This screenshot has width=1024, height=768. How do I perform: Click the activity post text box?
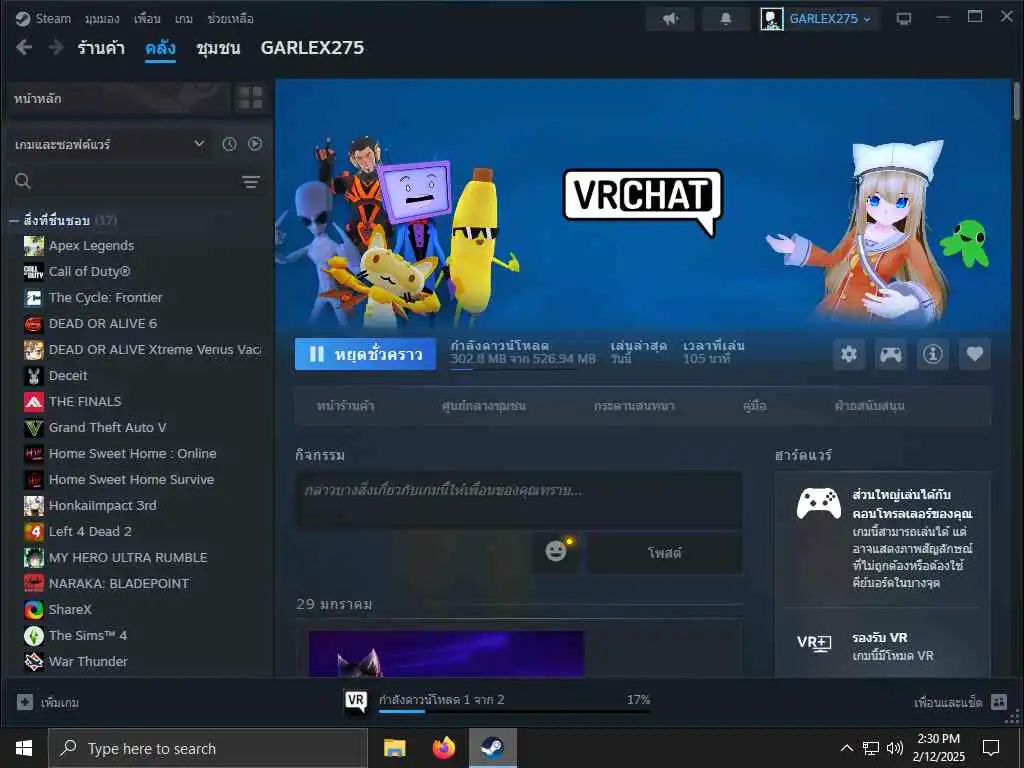click(519, 500)
